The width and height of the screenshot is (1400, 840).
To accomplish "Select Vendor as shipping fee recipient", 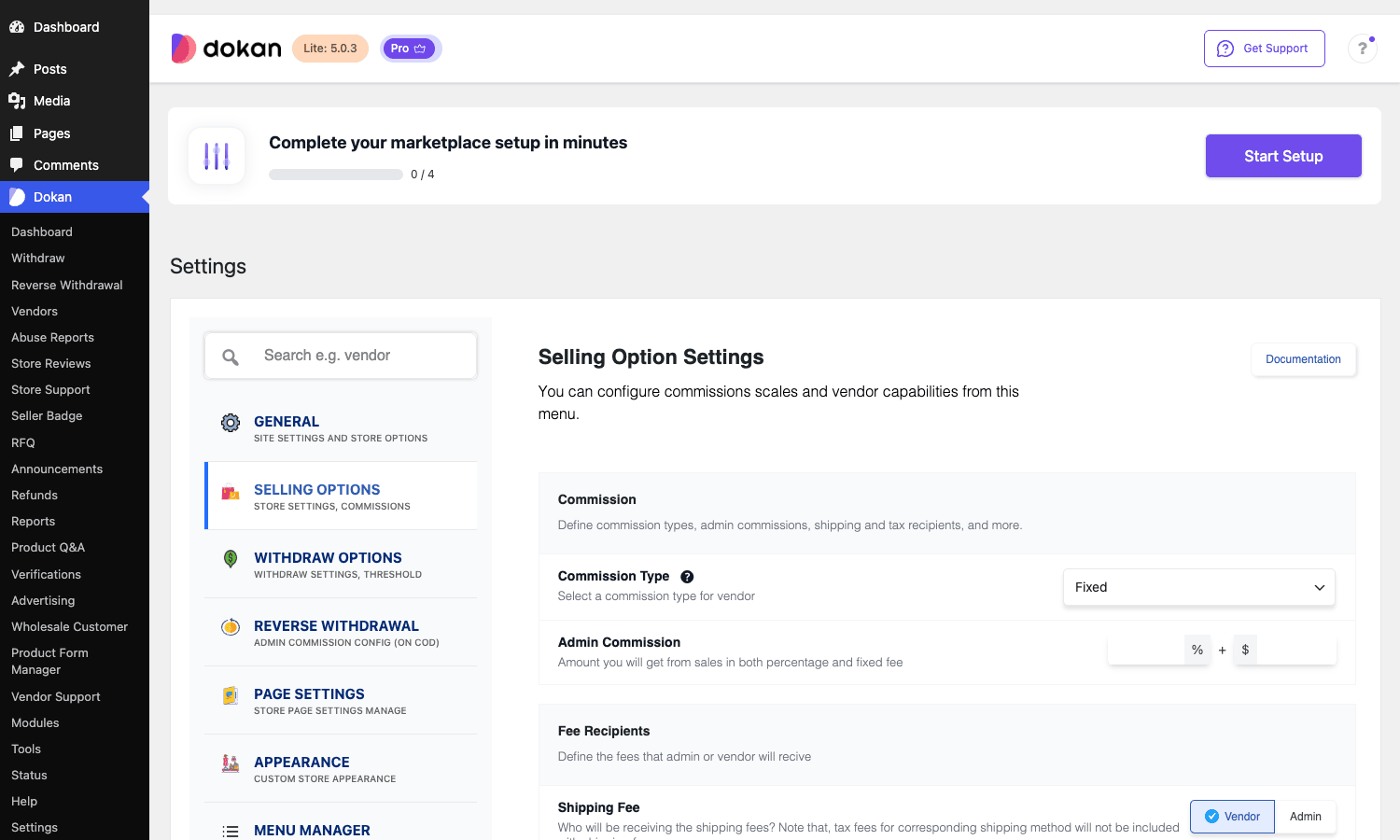I will pos(1232,817).
